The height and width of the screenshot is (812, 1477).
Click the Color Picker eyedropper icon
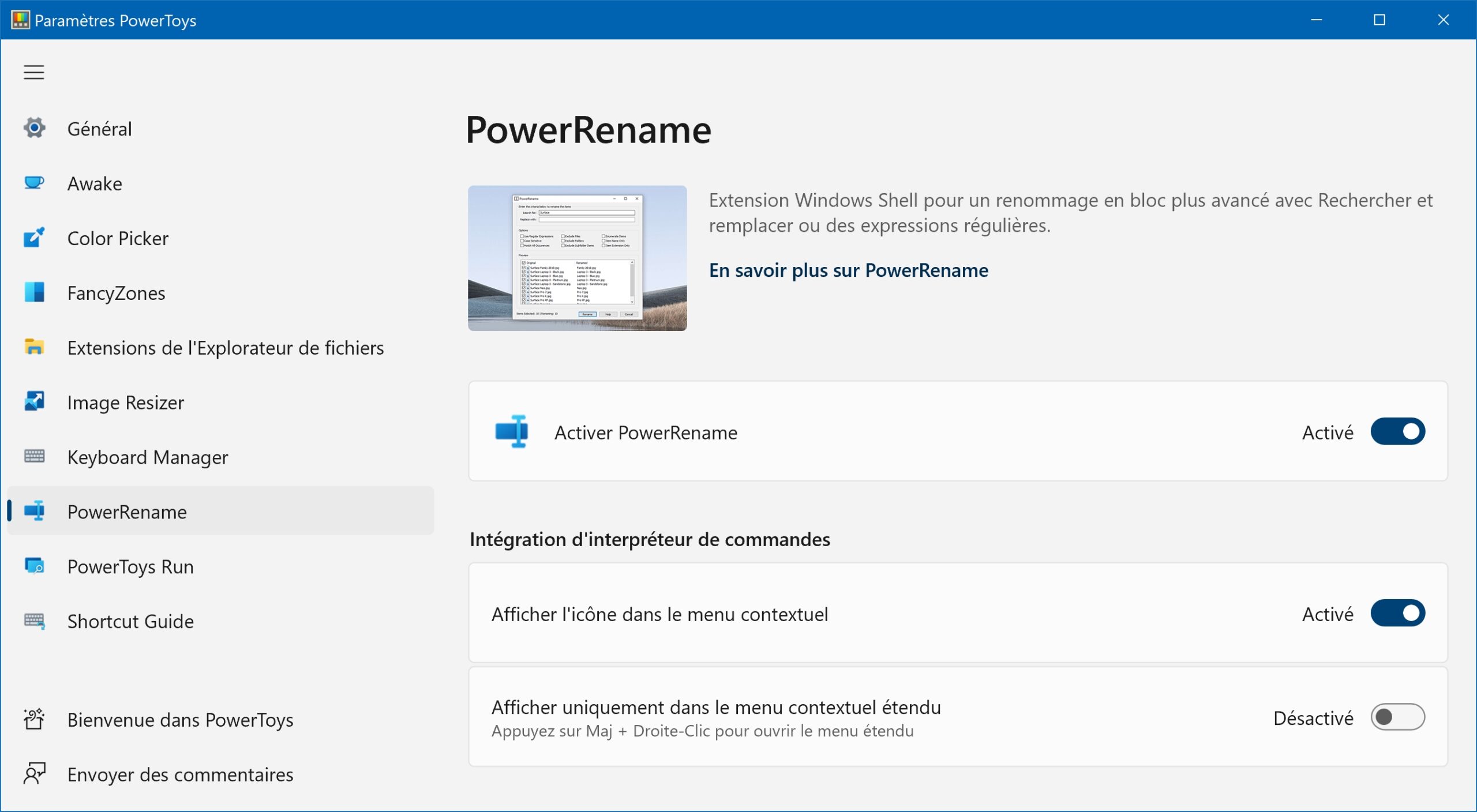pyautogui.click(x=35, y=238)
